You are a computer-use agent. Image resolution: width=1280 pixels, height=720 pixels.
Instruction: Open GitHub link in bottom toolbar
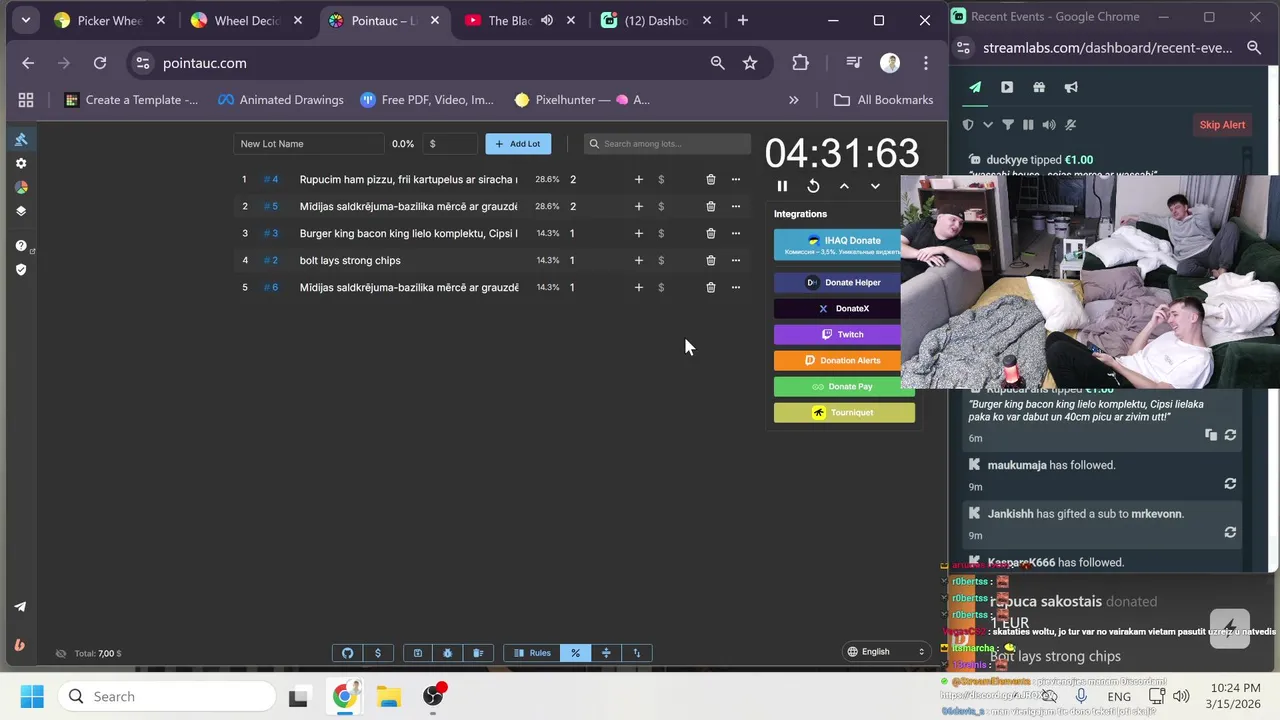coord(348,653)
